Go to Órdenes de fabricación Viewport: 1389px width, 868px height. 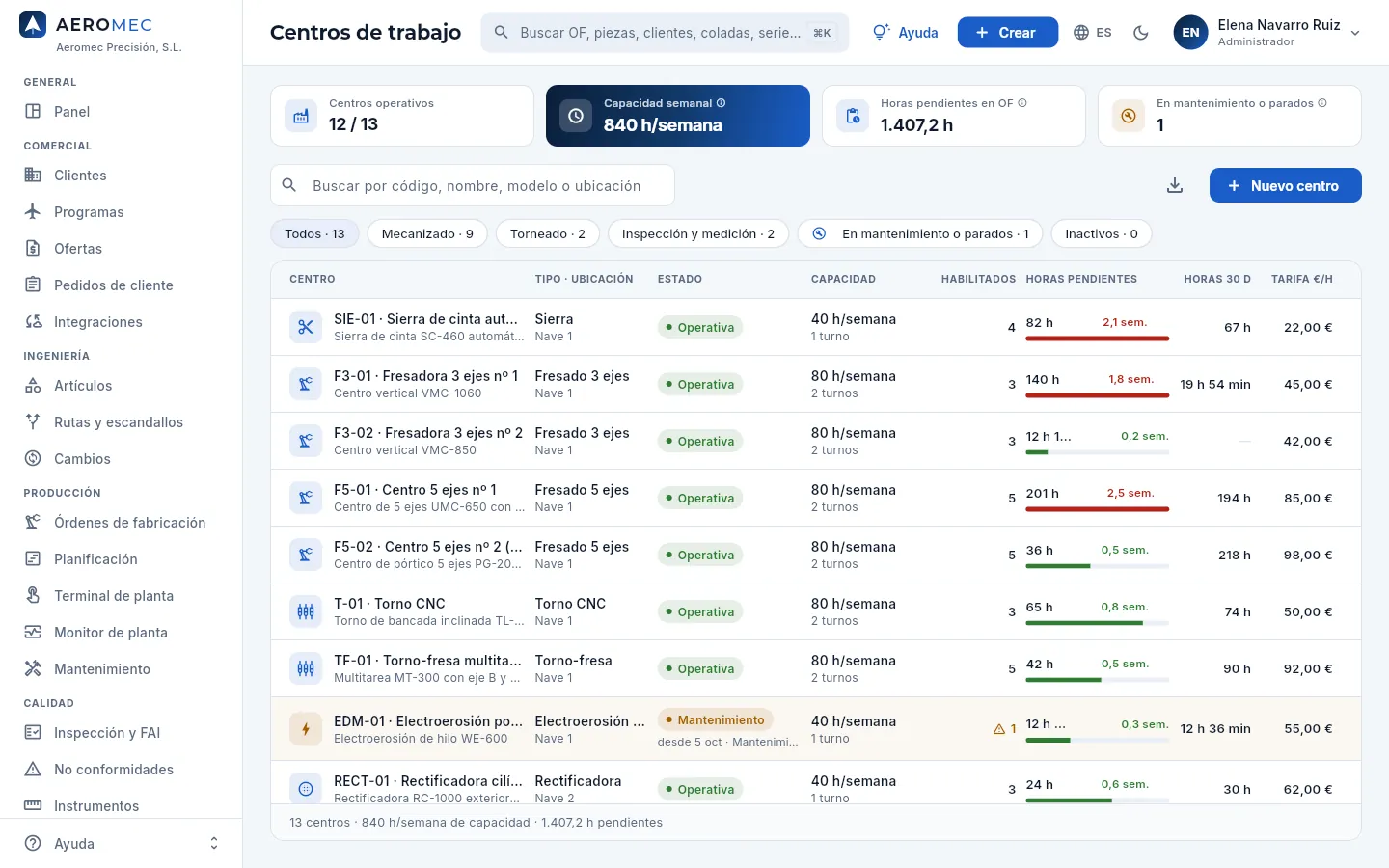point(122,522)
